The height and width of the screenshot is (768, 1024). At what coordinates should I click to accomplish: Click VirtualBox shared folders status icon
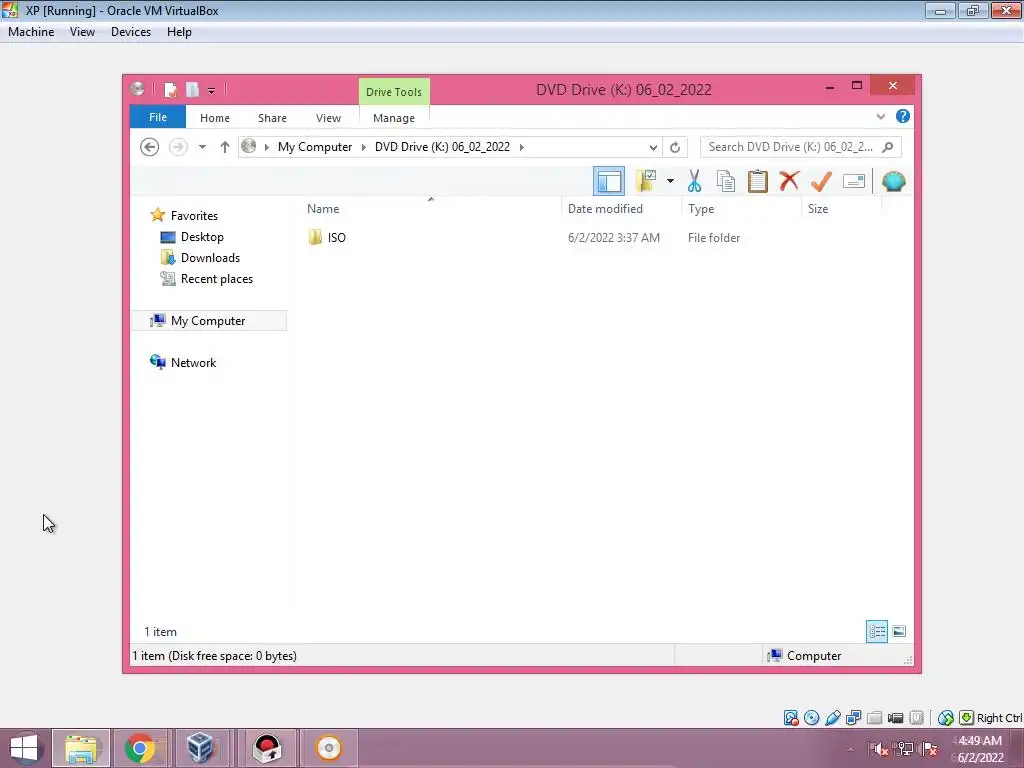(874, 718)
